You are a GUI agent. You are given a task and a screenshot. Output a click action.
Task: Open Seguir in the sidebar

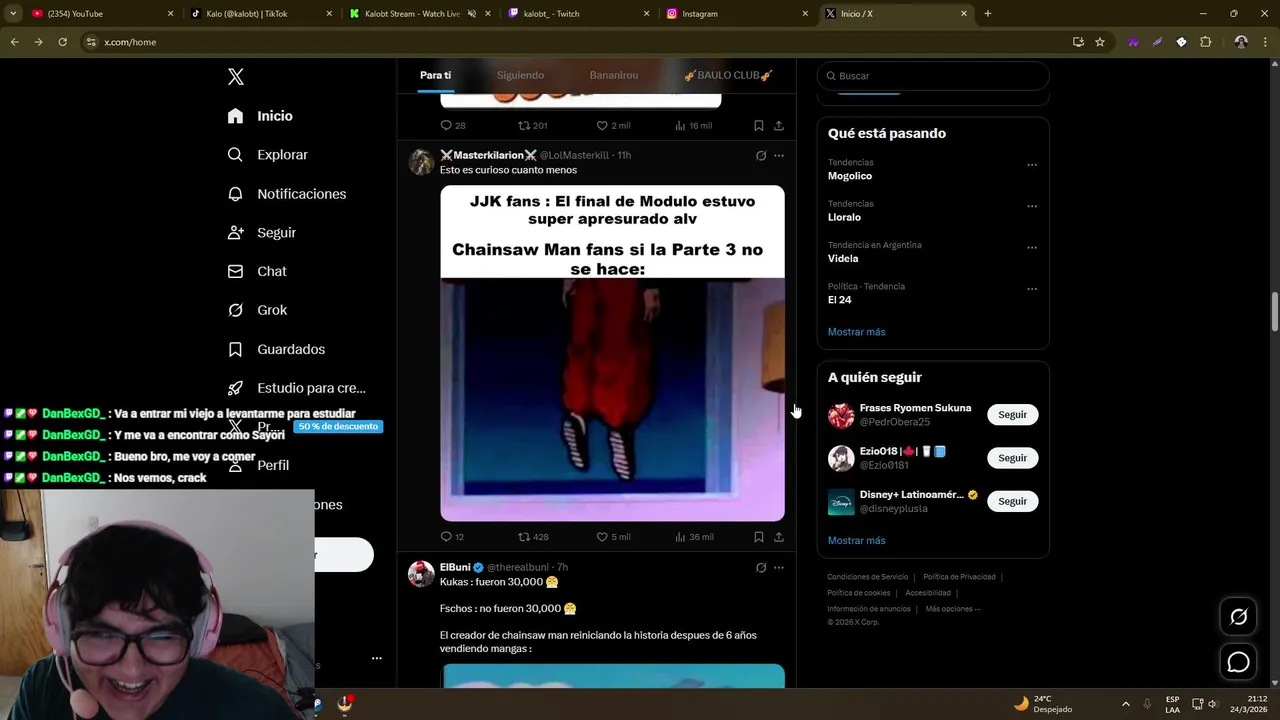tap(261, 232)
